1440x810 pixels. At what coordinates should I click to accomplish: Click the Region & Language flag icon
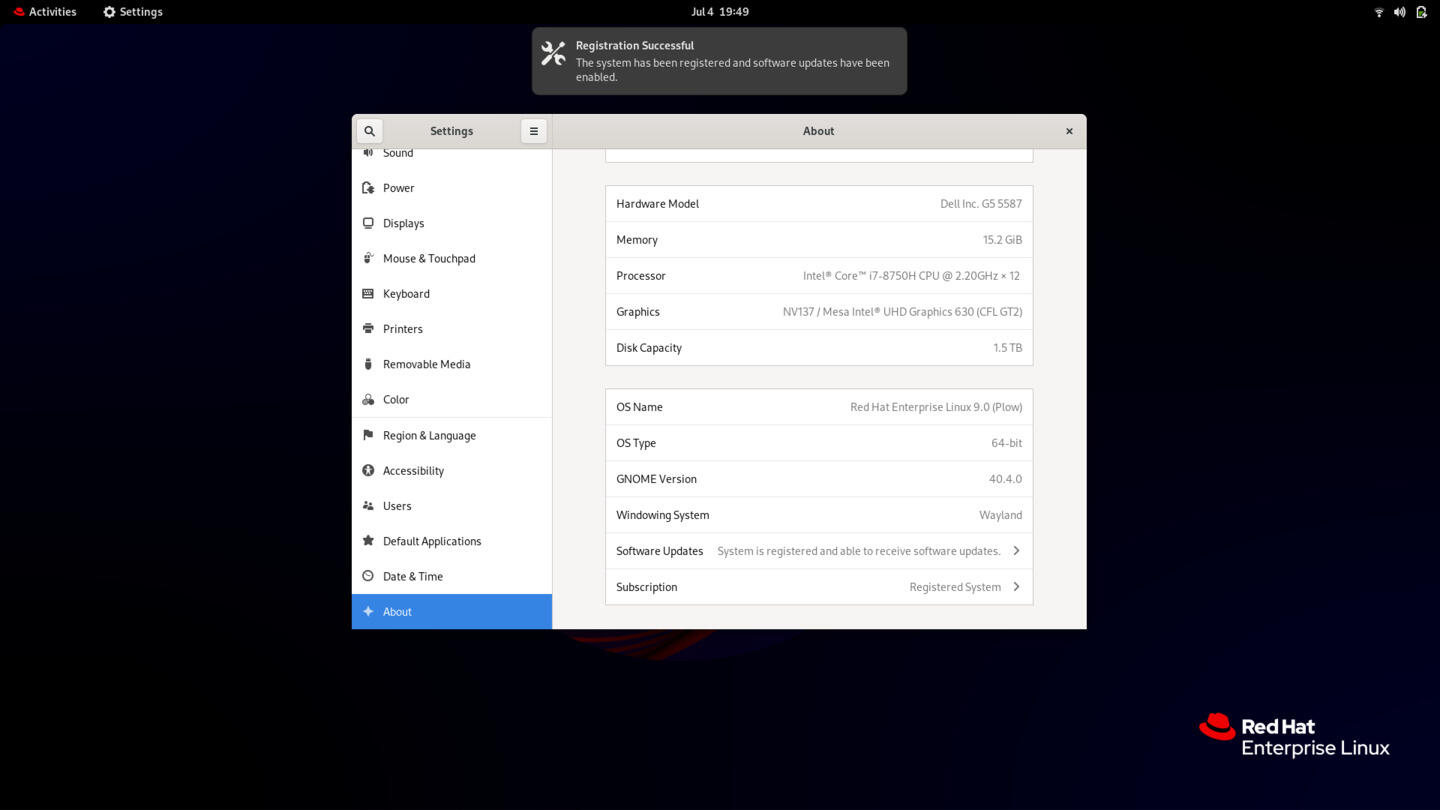pyautogui.click(x=368, y=435)
